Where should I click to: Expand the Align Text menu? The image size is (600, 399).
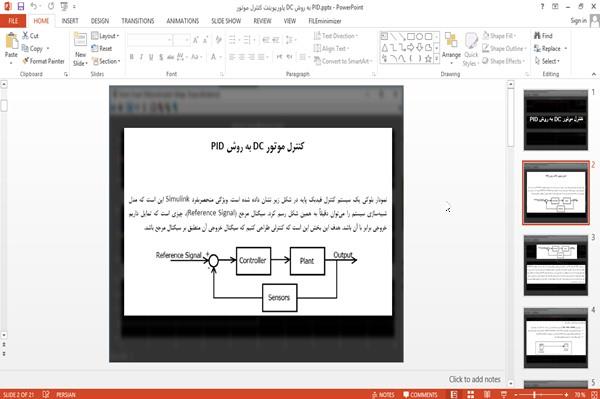(331, 49)
